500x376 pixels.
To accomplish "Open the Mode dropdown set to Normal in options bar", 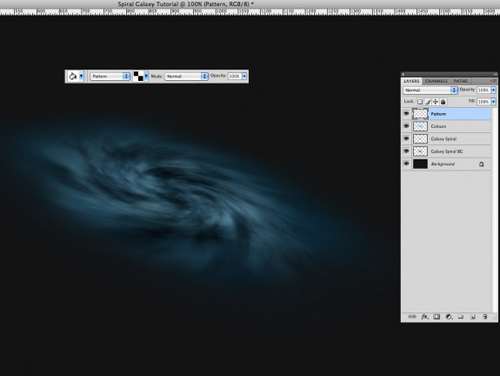I will pyautogui.click(x=186, y=76).
